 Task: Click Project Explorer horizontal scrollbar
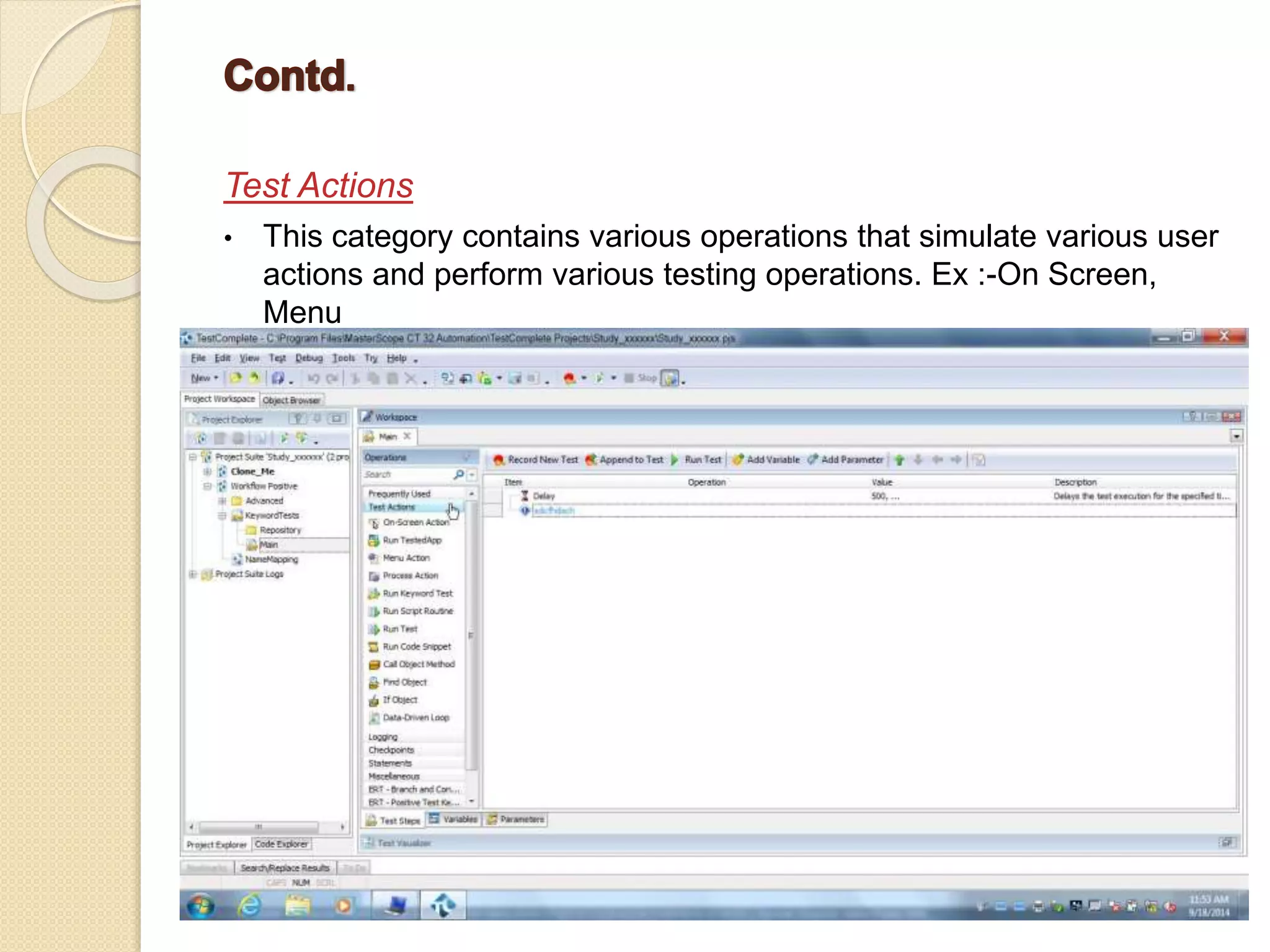click(259, 827)
